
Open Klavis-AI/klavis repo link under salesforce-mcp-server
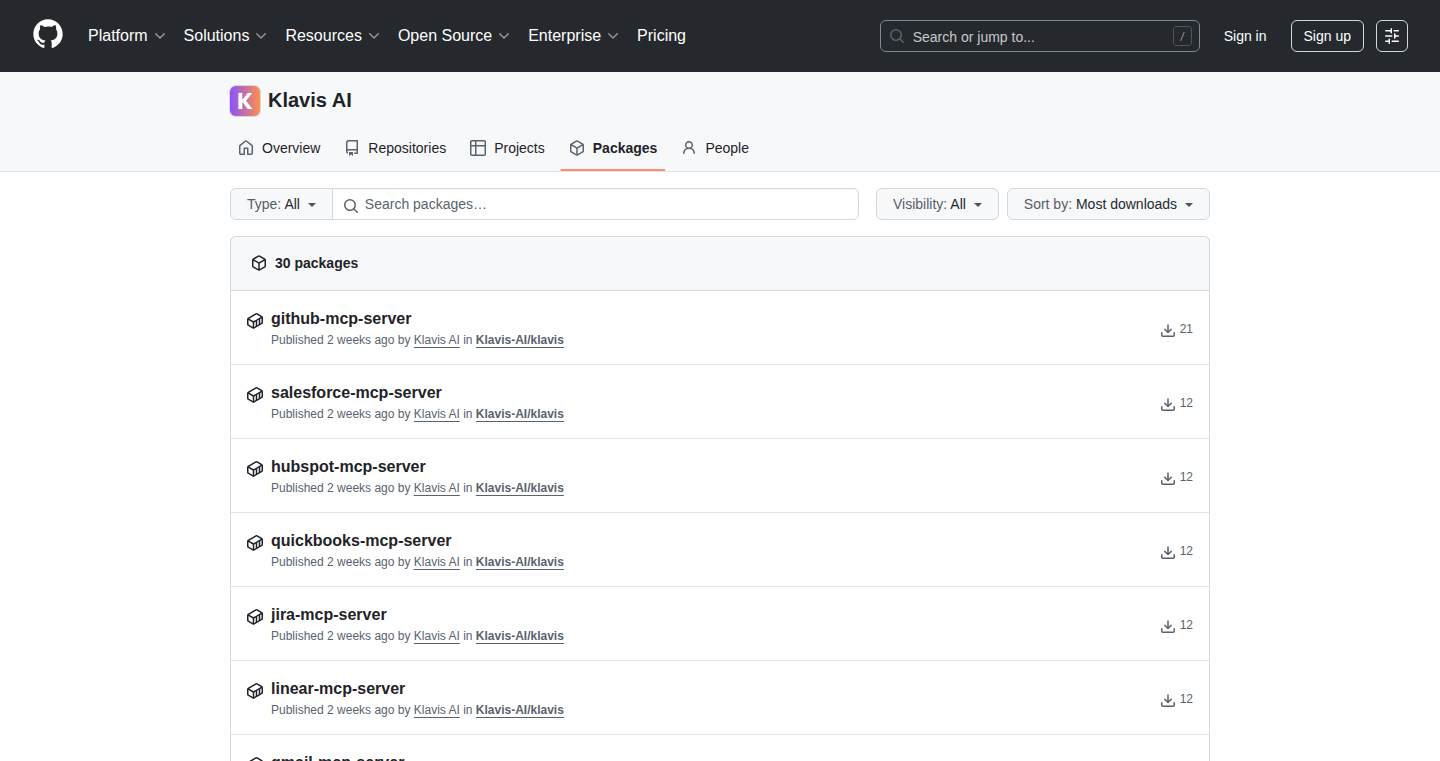520,414
